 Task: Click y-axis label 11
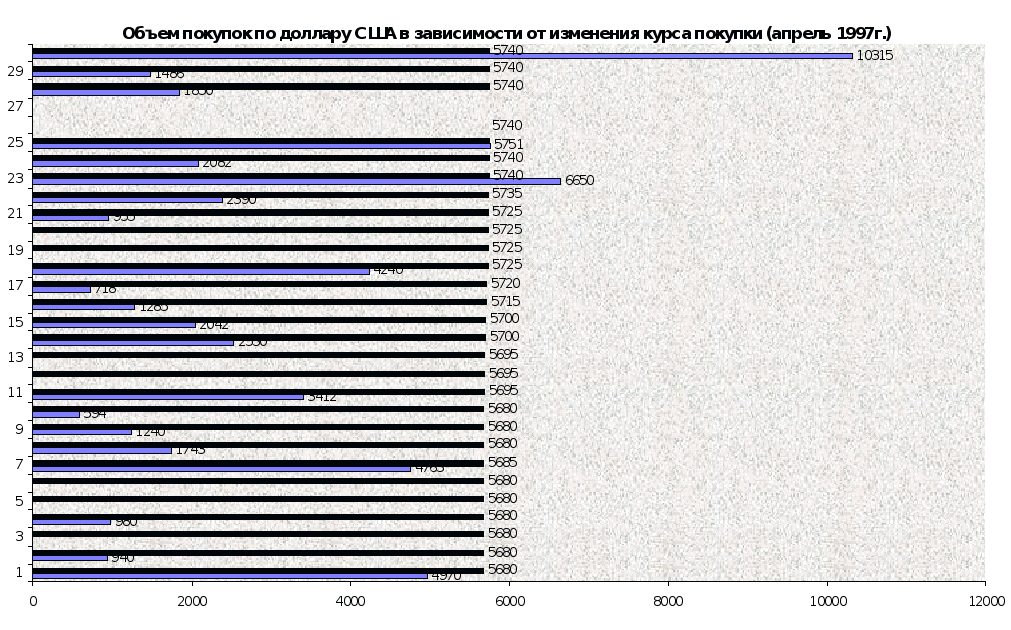tap(15, 392)
